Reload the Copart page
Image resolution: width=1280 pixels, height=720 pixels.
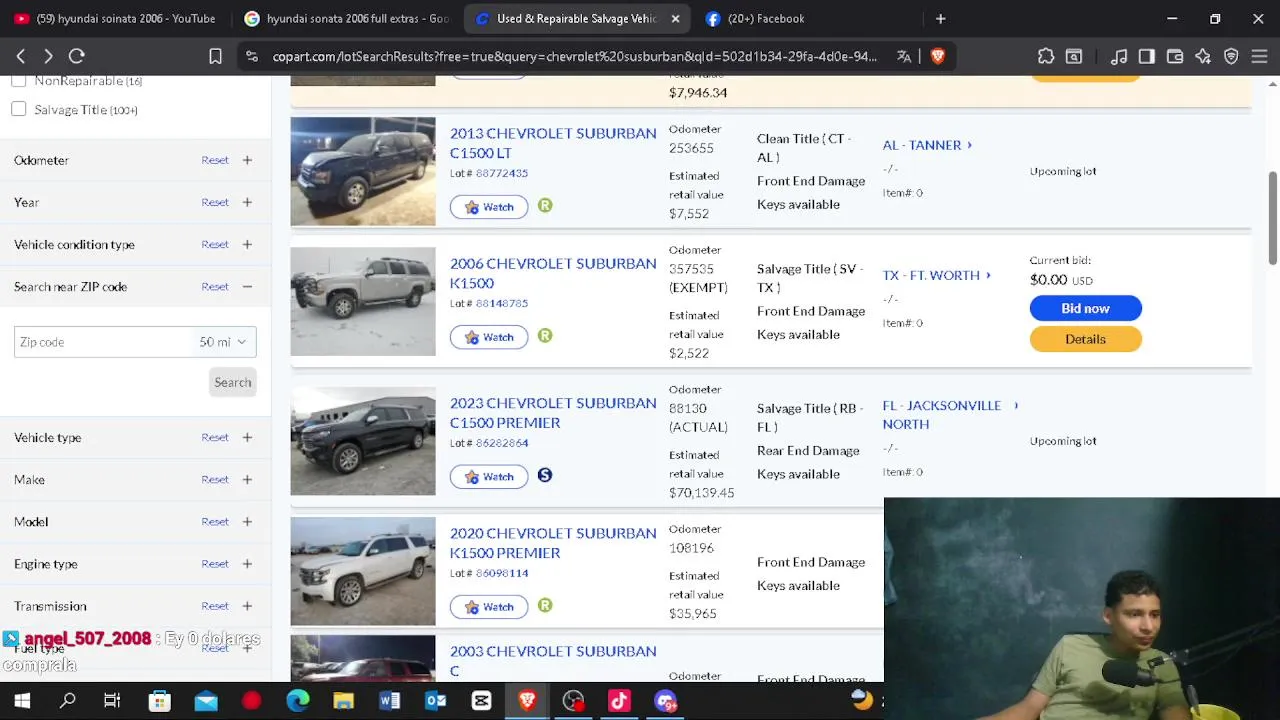[x=77, y=57]
